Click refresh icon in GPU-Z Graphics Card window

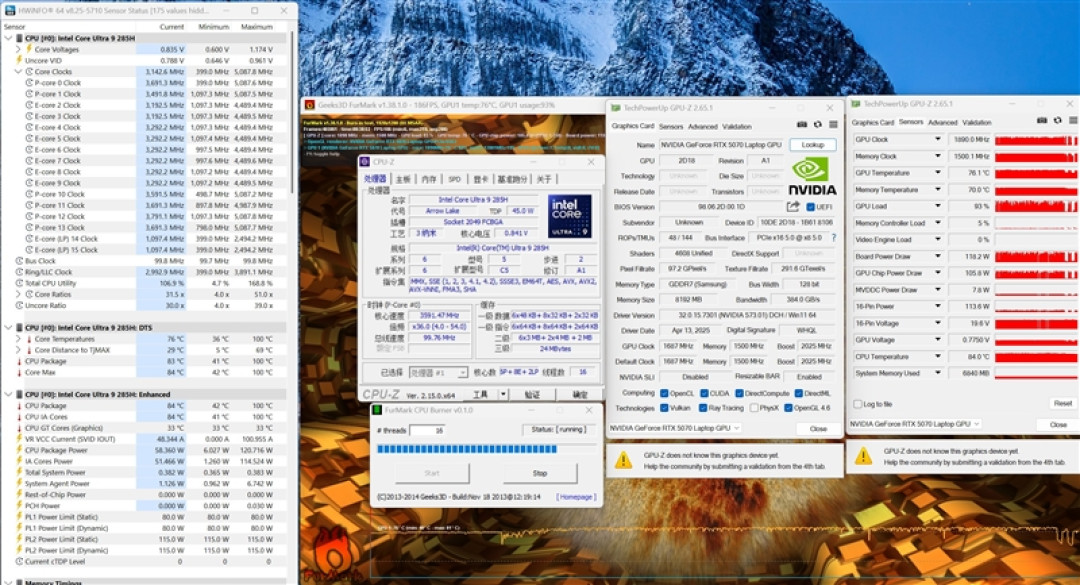pos(818,125)
